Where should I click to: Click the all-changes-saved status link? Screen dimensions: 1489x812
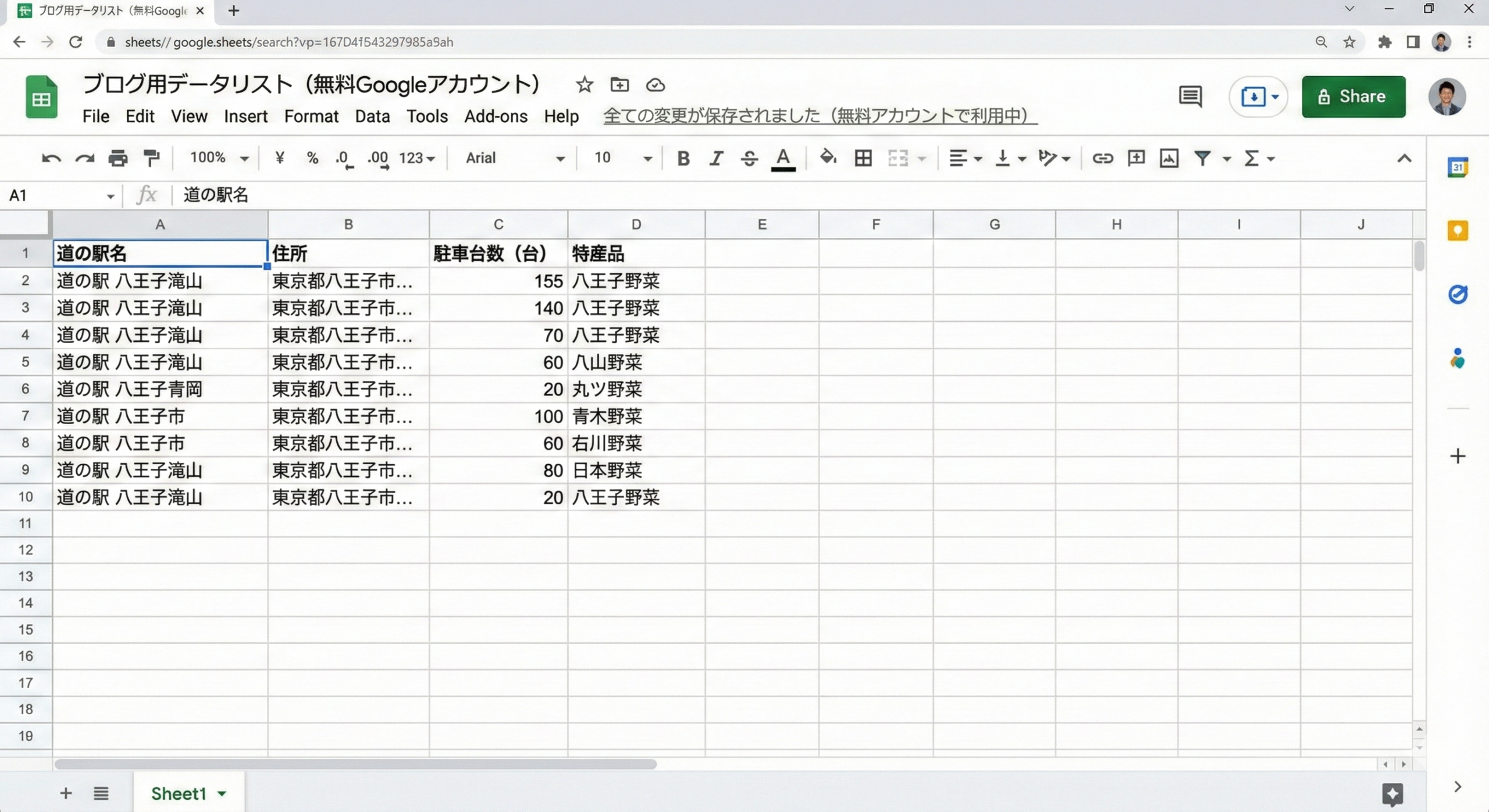coord(820,116)
